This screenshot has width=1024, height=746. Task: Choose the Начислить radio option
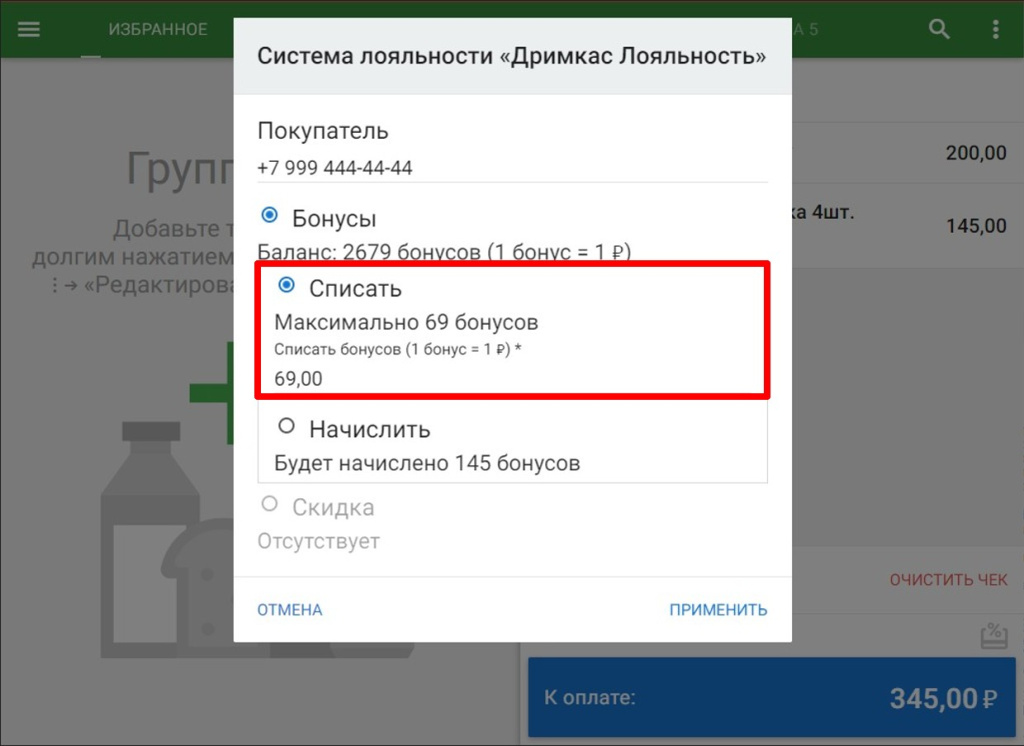pyautogui.click(x=286, y=427)
